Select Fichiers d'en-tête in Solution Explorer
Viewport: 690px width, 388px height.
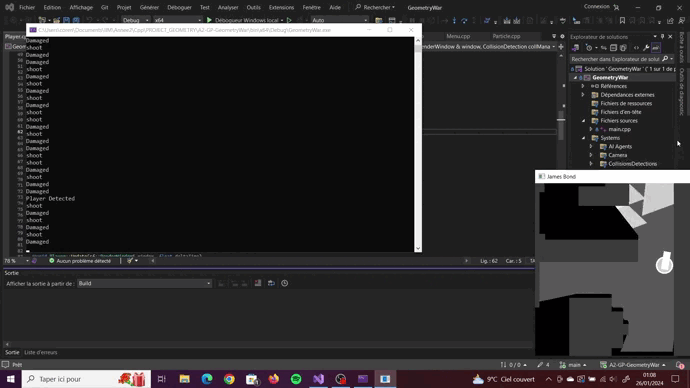[620, 112]
